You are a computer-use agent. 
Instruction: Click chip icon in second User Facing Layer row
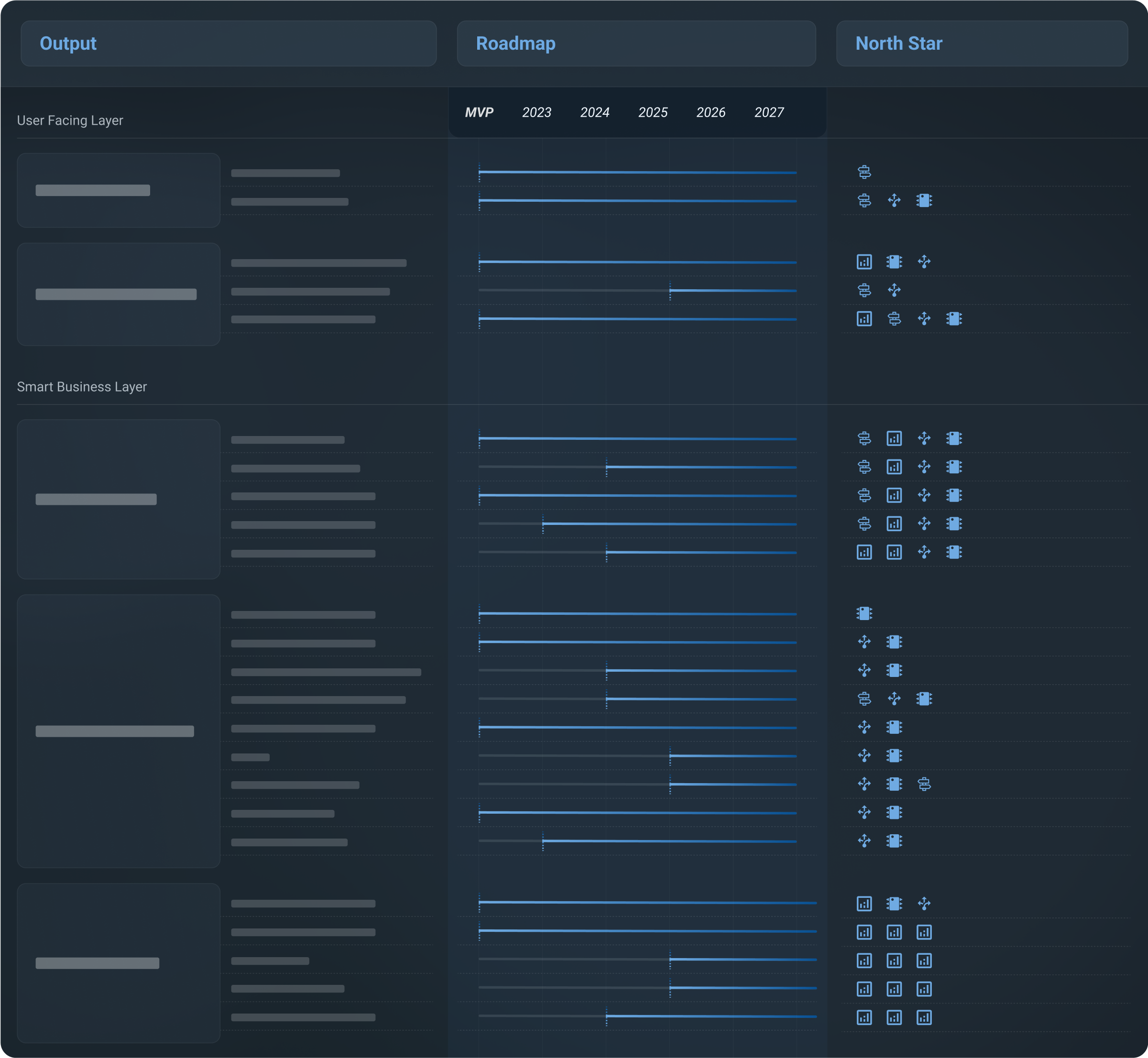click(x=924, y=200)
